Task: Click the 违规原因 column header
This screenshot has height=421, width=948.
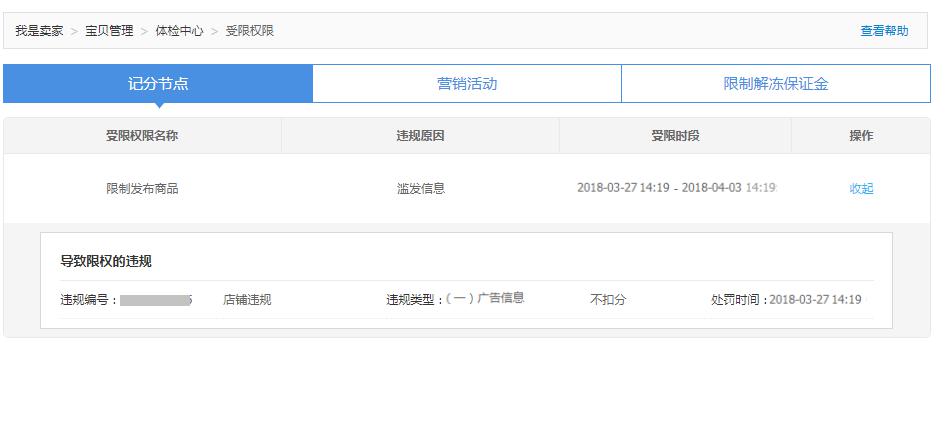Action: click(420, 136)
